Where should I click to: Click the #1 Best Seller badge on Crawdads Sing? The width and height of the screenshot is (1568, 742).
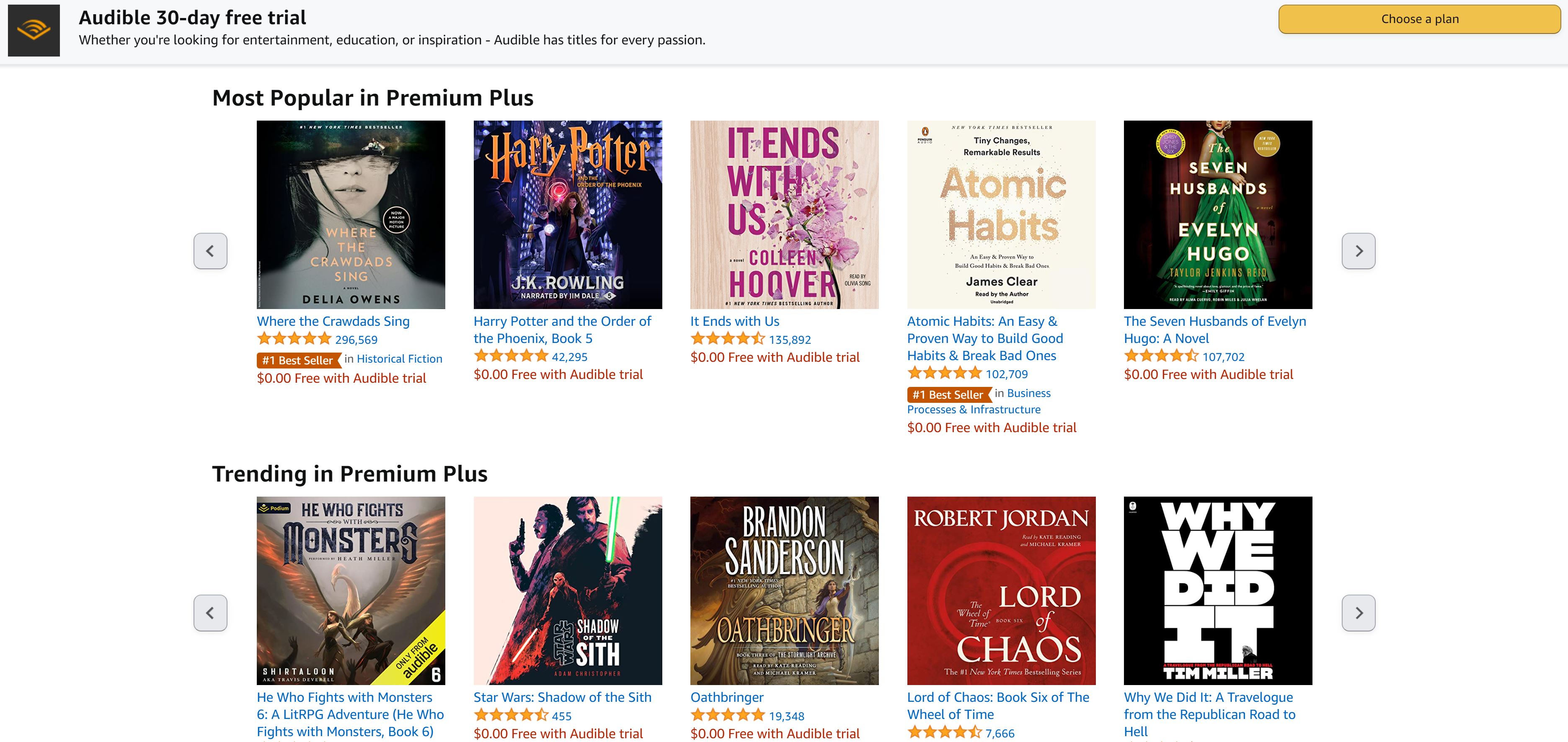tap(298, 360)
